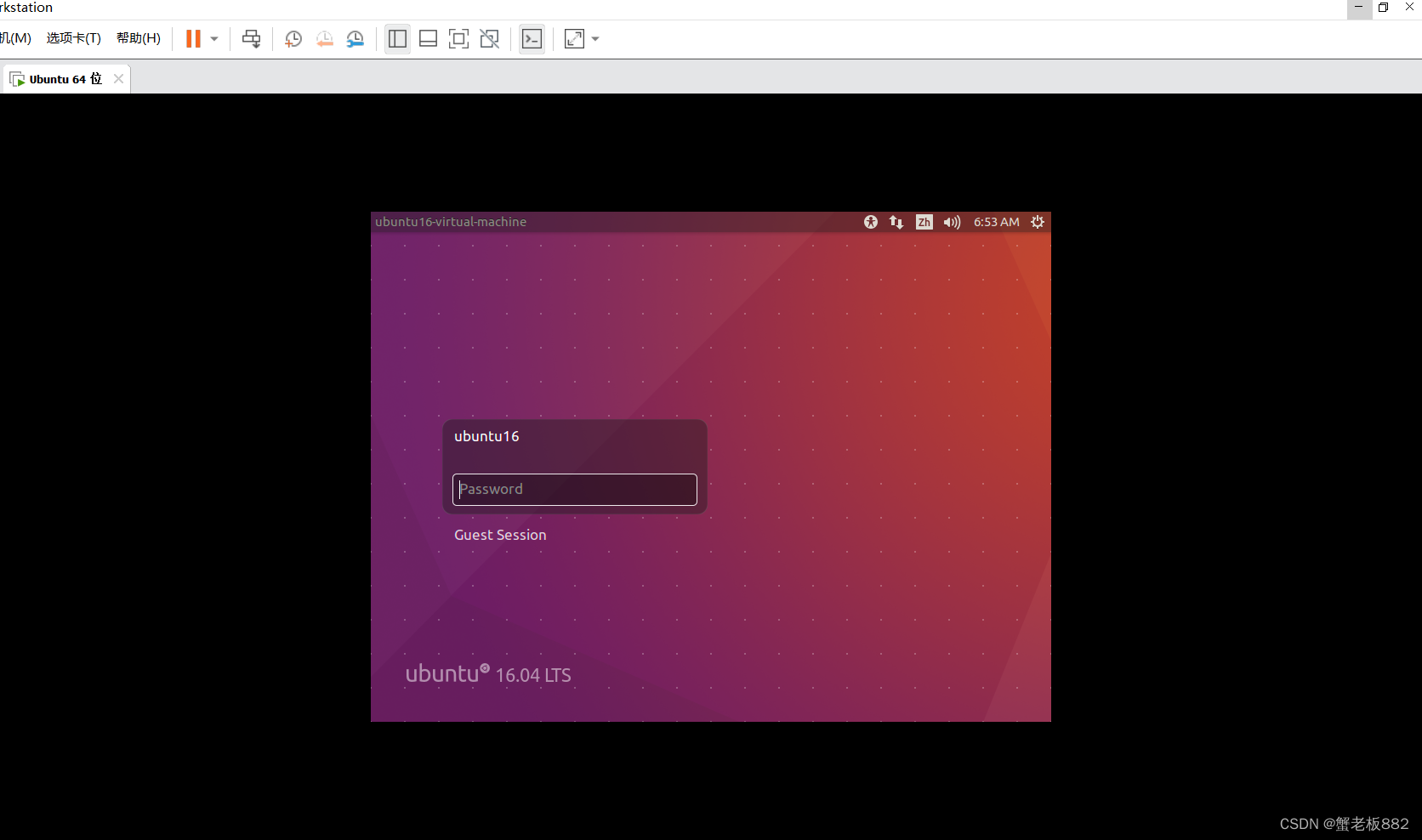Pause the virtual machine with the orange pause icon
The image size is (1422, 840).
[x=193, y=39]
